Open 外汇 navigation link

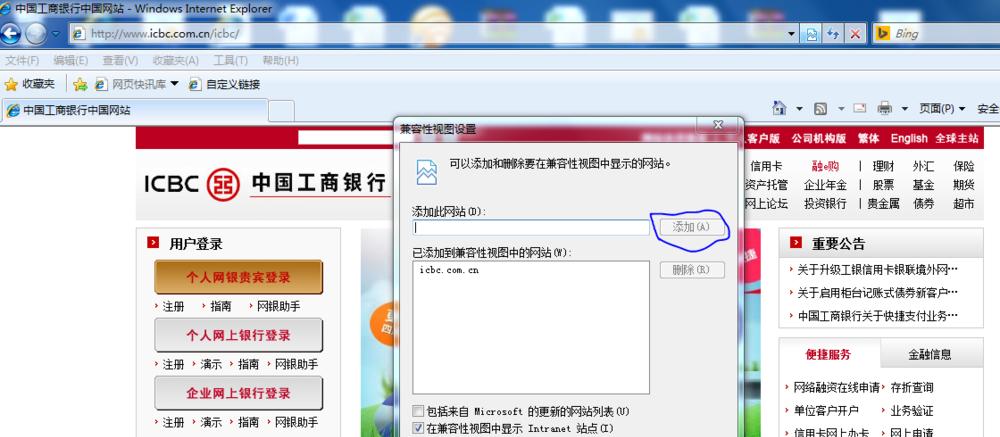pos(923,167)
